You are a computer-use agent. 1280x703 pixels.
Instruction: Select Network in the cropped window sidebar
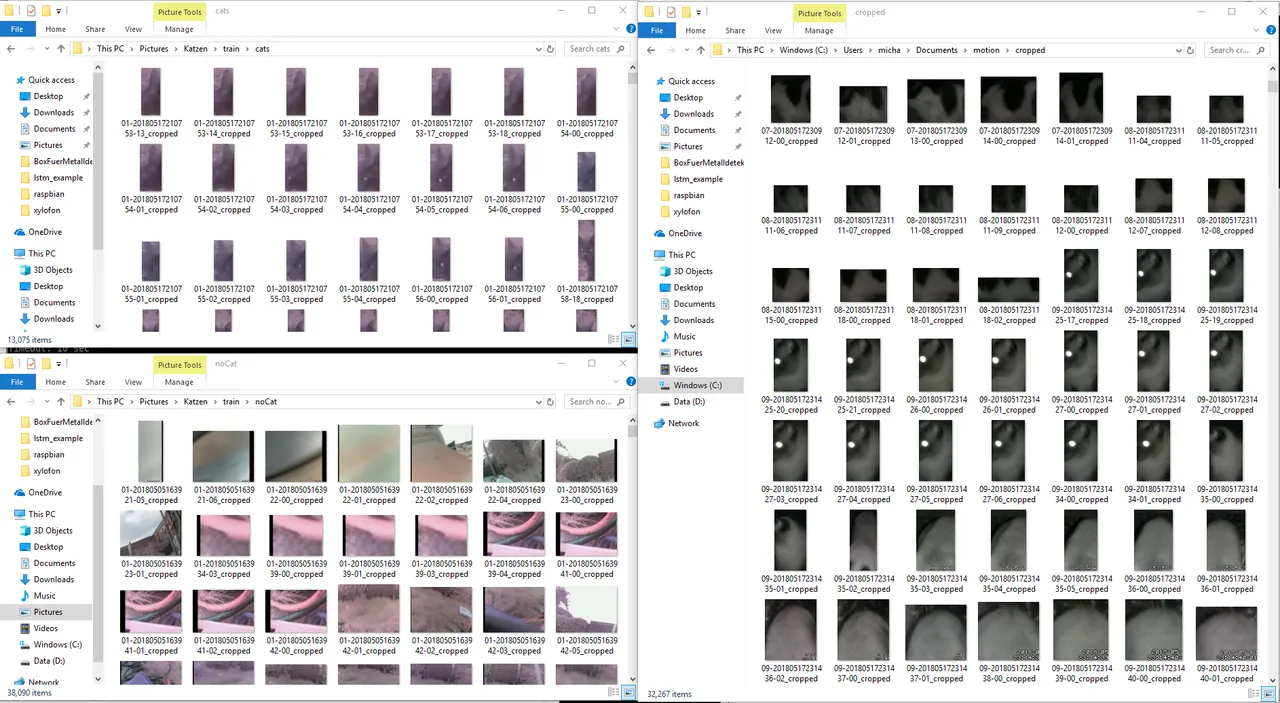point(684,423)
